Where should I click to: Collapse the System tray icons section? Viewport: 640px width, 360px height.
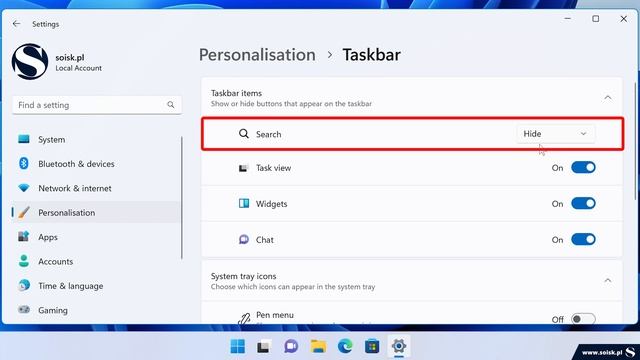(608, 280)
